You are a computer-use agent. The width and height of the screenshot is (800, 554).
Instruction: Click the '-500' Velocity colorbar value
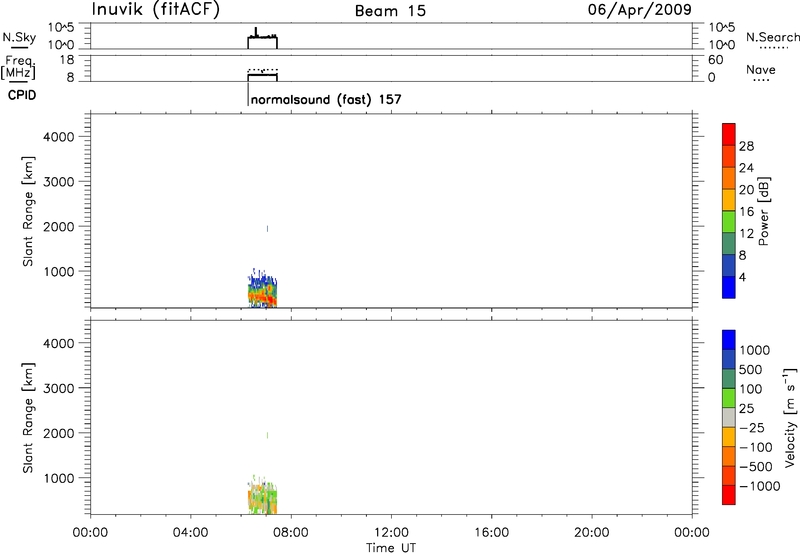(758, 466)
